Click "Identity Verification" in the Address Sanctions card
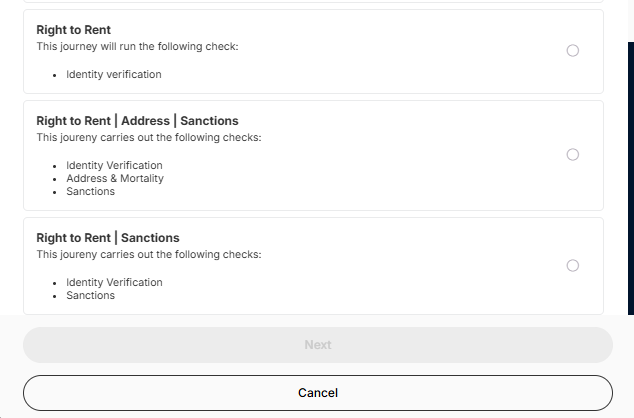The image size is (634, 418). tap(114, 165)
